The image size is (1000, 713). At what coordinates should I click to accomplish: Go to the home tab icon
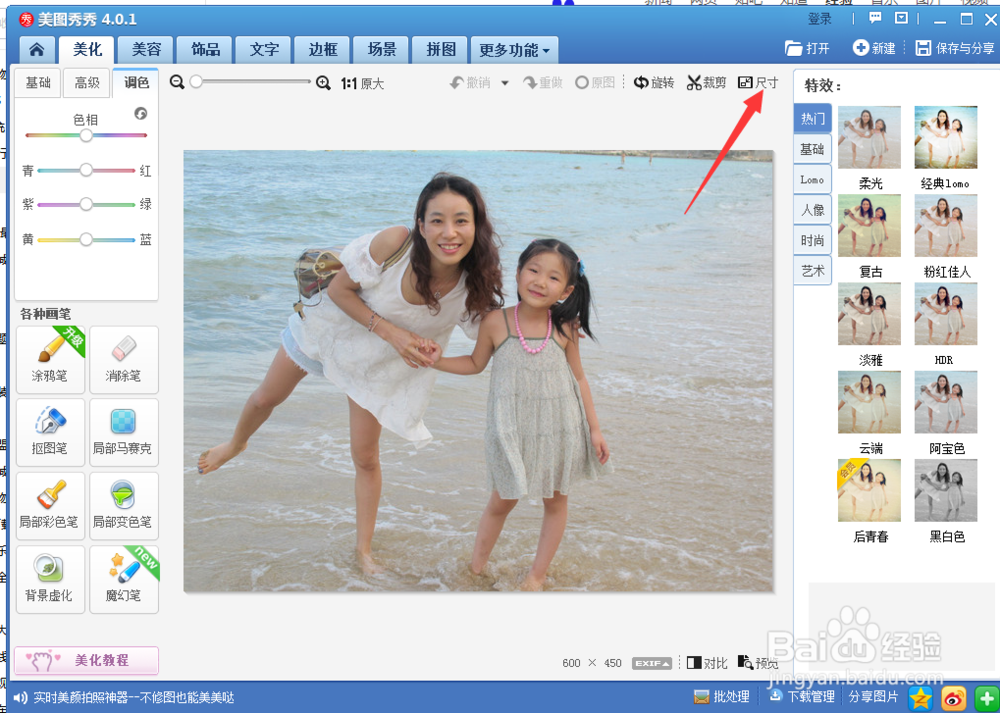pyautogui.click(x=37, y=50)
